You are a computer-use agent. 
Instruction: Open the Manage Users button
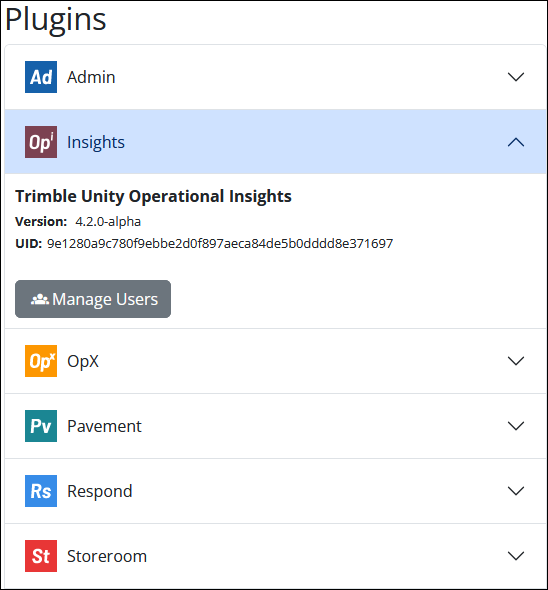coord(93,299)
